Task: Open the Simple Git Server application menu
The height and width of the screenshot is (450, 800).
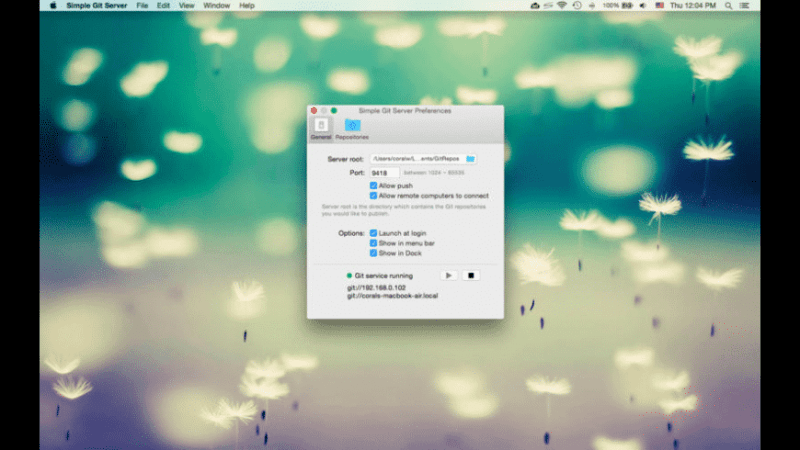Action: (96, 6)
